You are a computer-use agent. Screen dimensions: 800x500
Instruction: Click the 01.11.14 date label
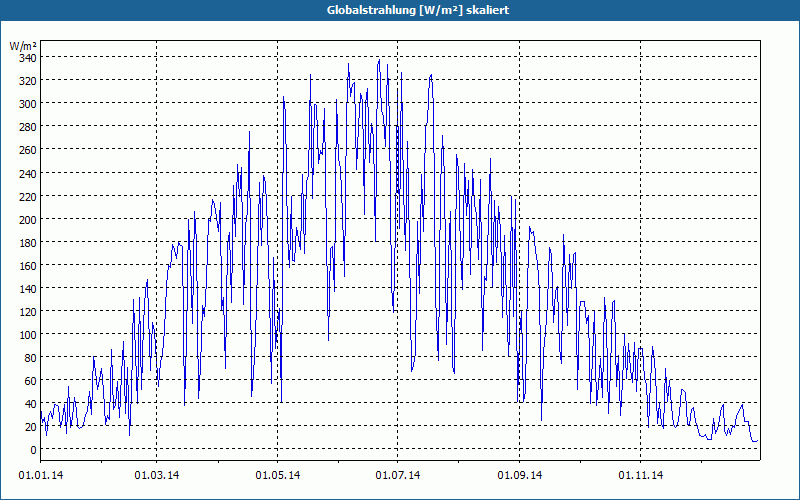pyautogui.click(x=641, y=476)
